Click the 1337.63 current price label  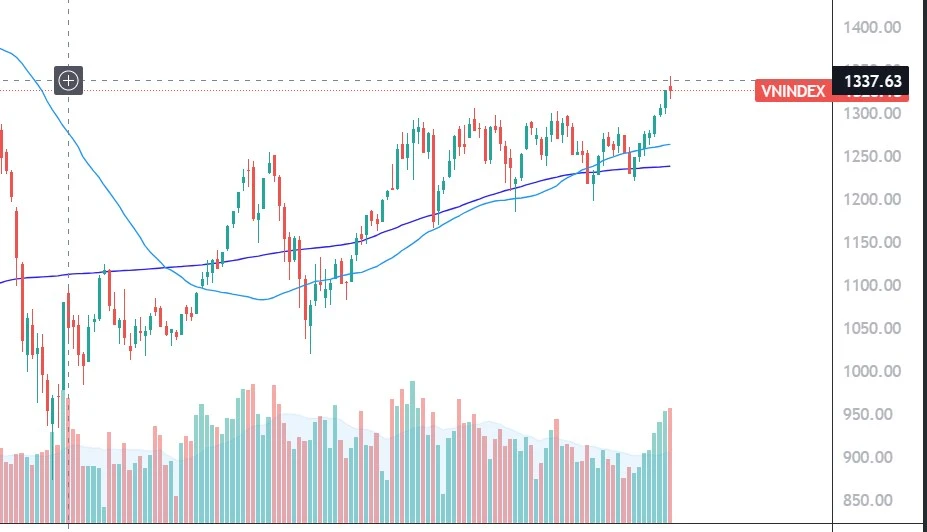[872, 81]
